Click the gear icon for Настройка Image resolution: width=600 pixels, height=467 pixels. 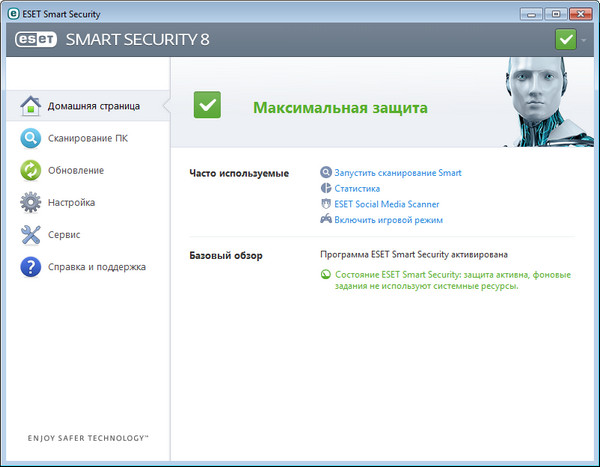point(30,202)
